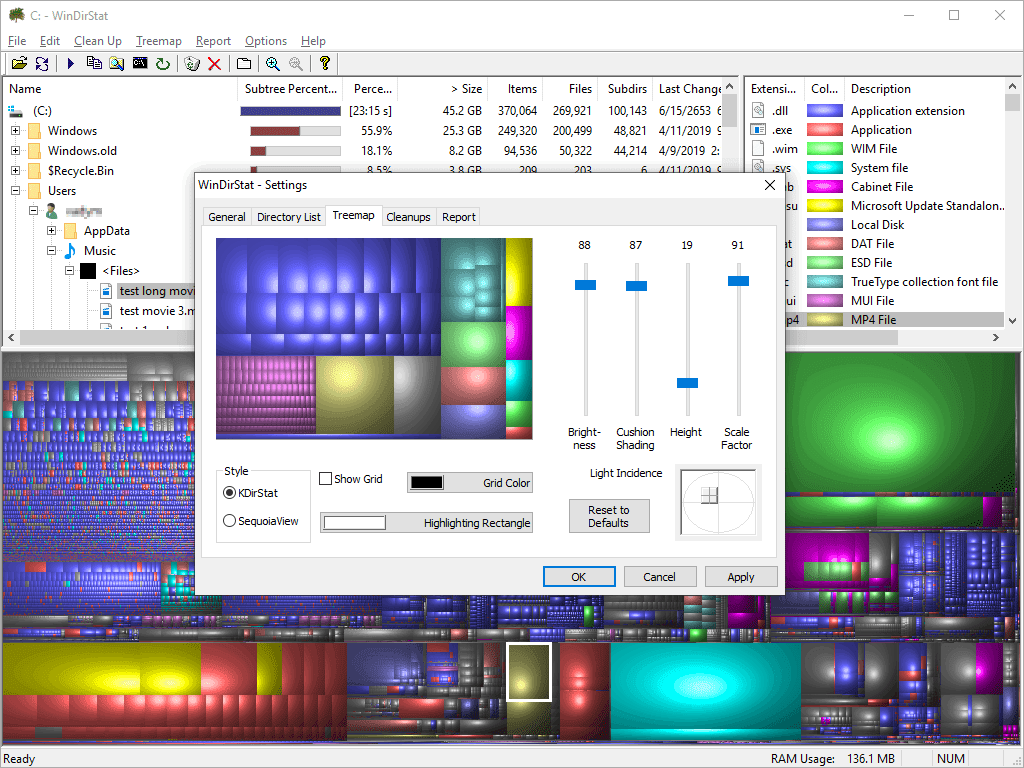Collapse the <Files> group node

[x=69, y=271]
